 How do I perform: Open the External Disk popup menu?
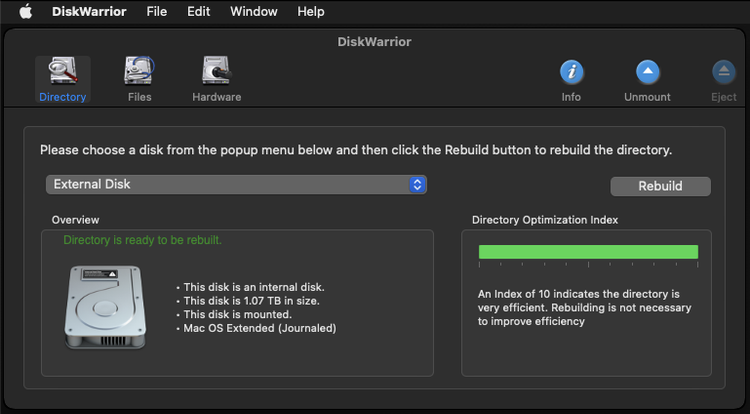(x=236, y=185)
